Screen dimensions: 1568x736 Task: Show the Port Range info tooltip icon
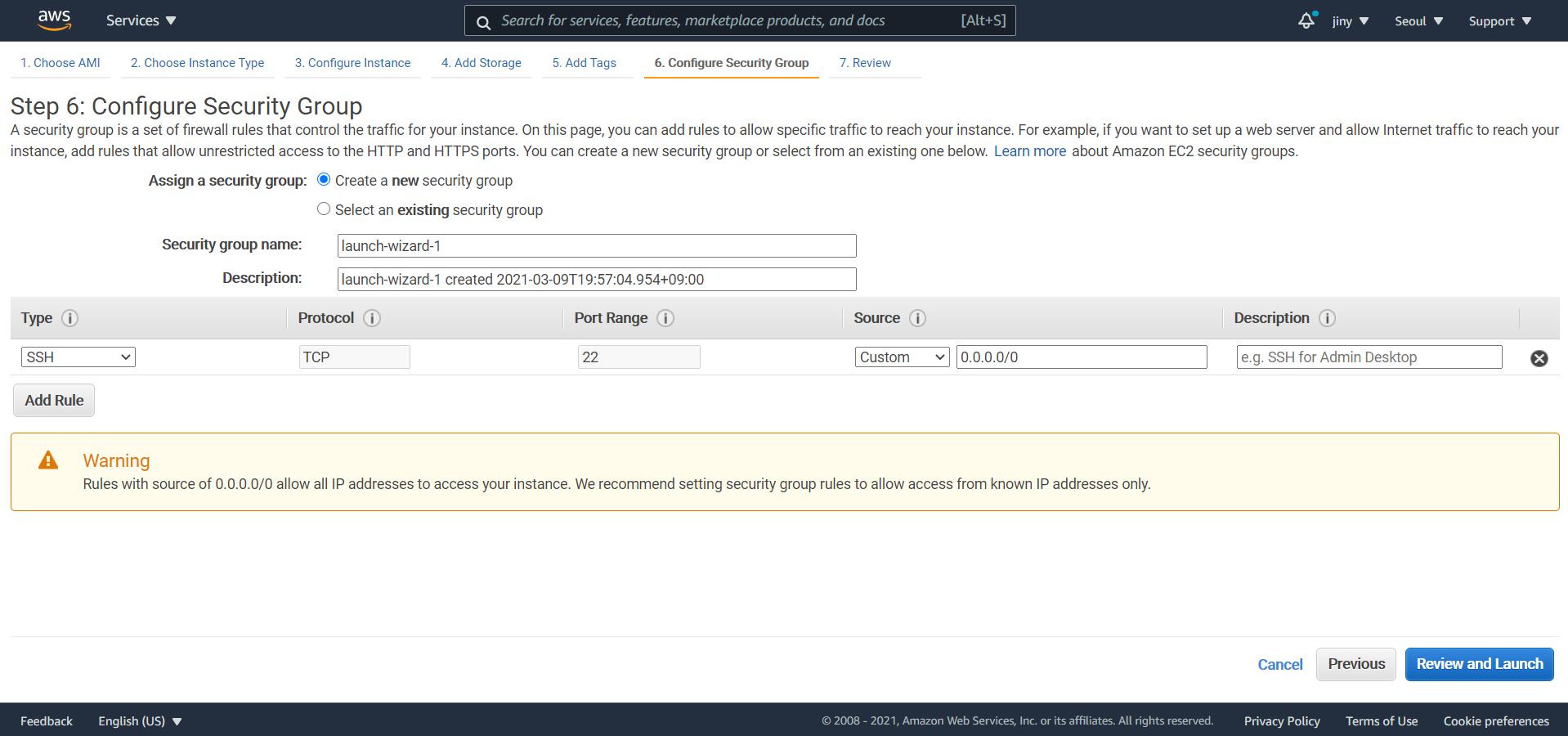tap(665, 318)
